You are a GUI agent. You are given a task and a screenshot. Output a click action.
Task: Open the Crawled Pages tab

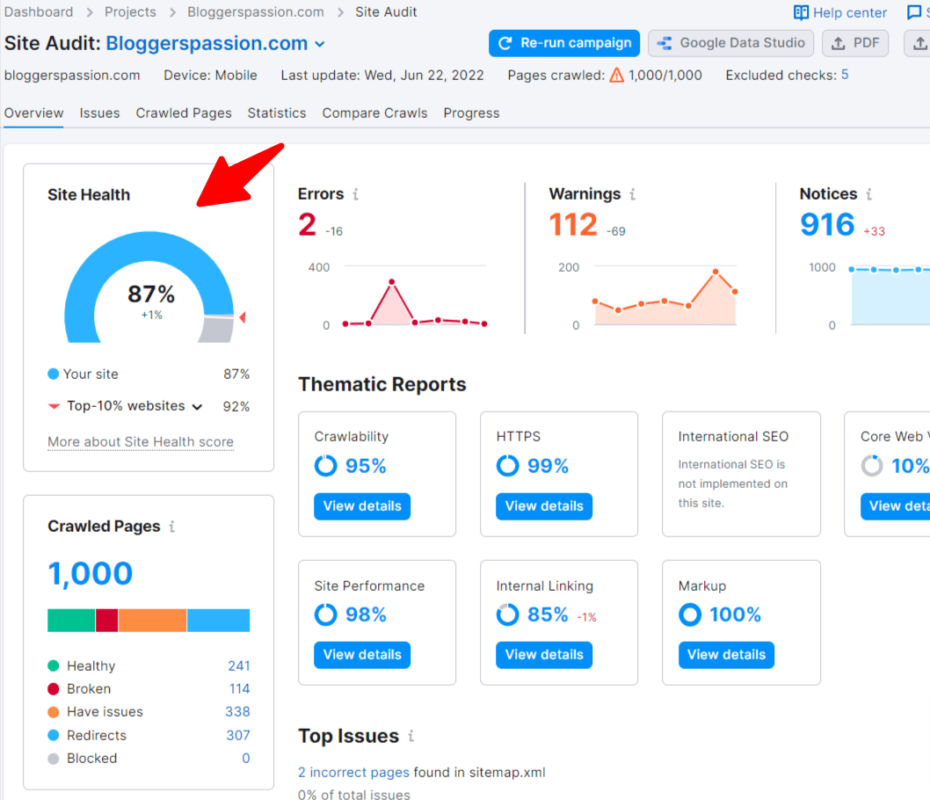click(184, 113)
